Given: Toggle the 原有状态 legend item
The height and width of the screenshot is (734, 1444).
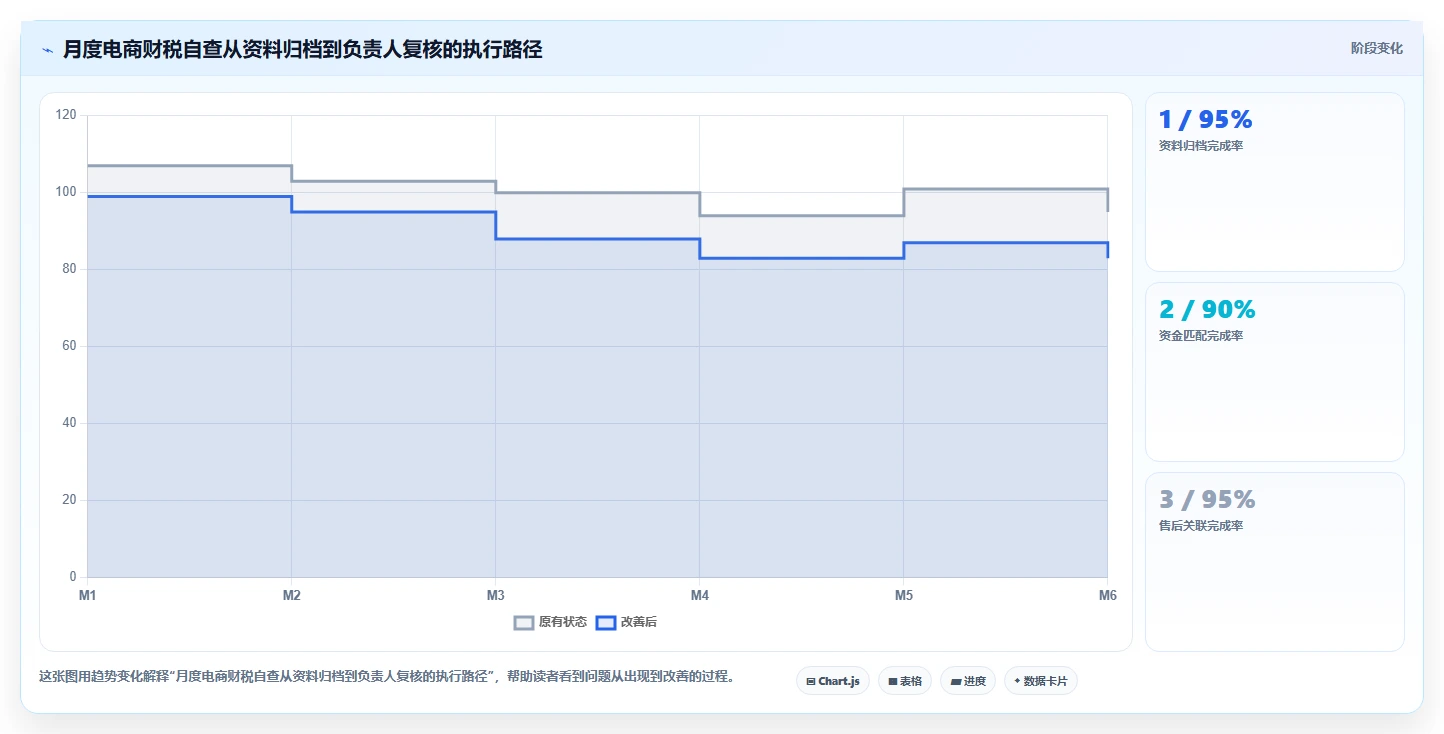Looking at the screenshot, I should [551, 622].
